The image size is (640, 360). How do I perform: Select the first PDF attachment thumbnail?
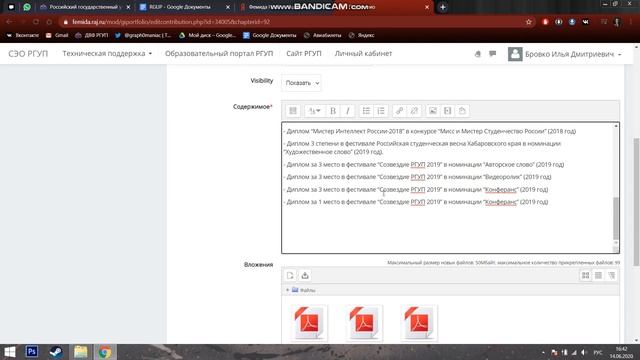(309, 323)
